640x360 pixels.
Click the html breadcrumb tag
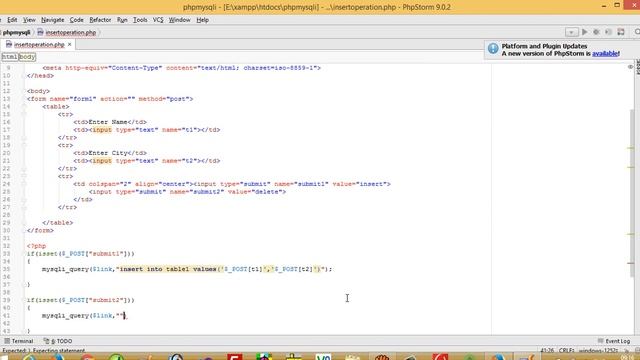tap(9, 57)
